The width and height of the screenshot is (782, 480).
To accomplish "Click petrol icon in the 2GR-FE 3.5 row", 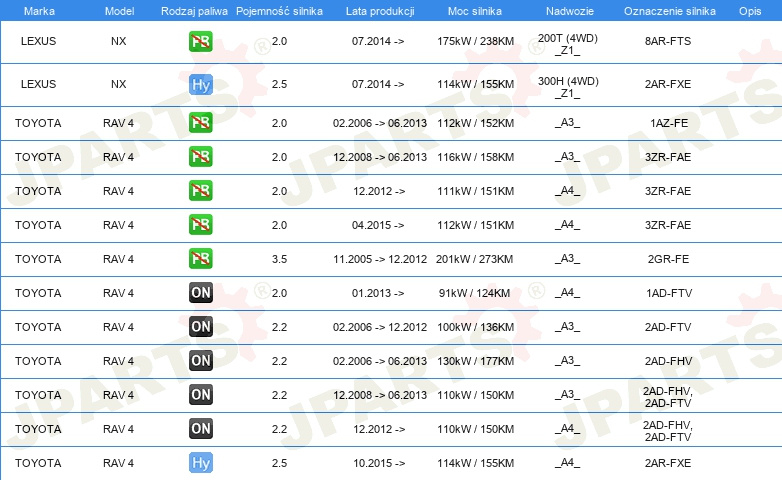I will (x=200, y=258).
